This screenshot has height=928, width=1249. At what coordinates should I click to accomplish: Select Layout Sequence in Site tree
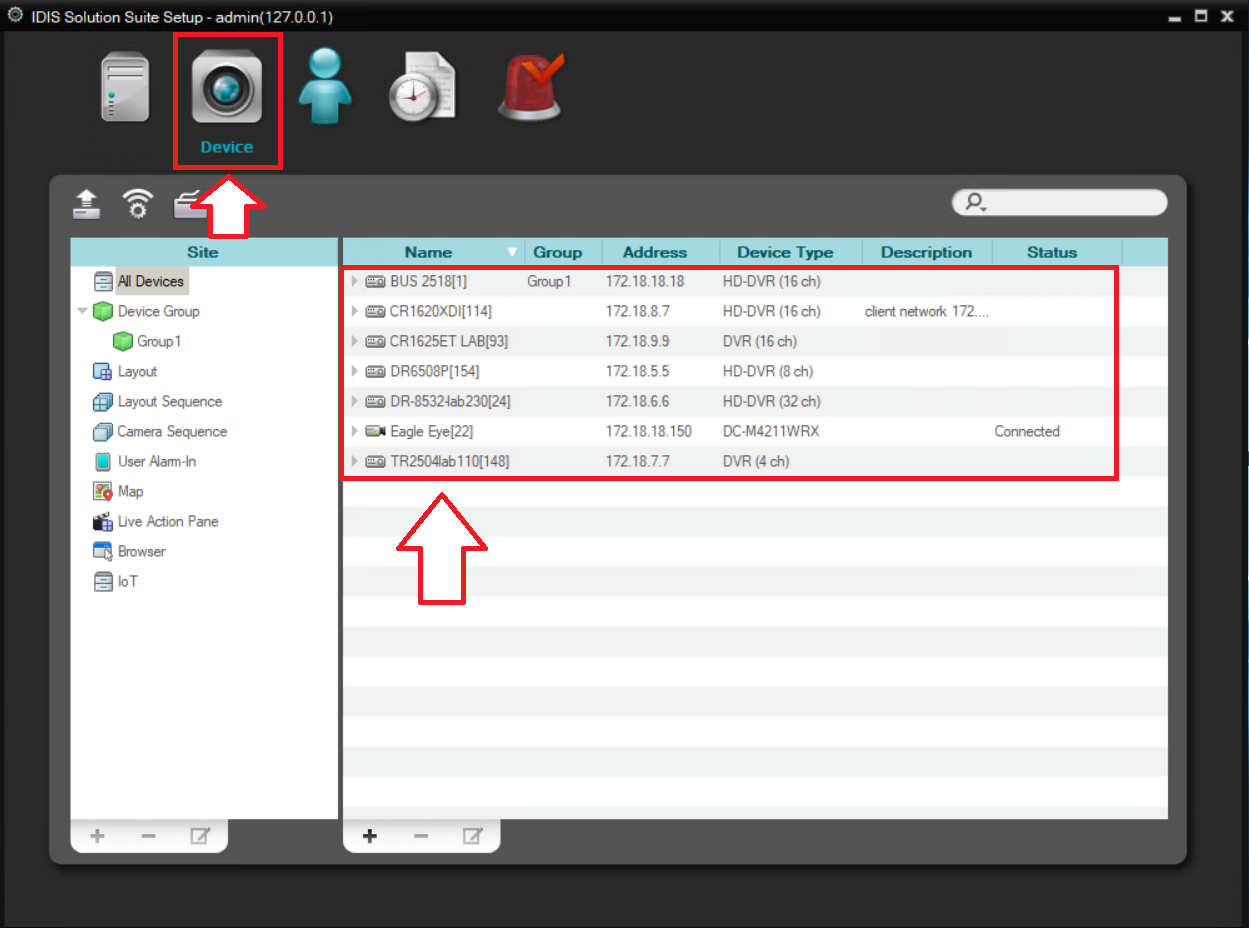click(170, 401)
